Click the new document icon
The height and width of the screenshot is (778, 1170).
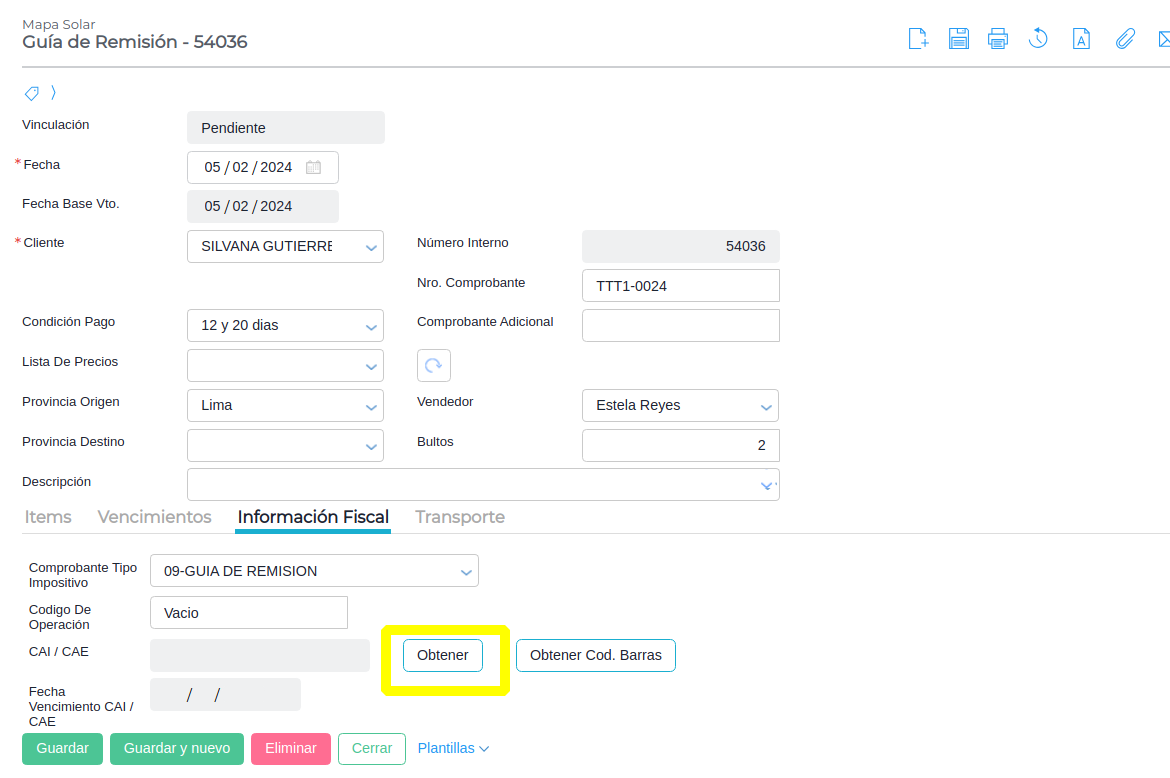(918, 39)
